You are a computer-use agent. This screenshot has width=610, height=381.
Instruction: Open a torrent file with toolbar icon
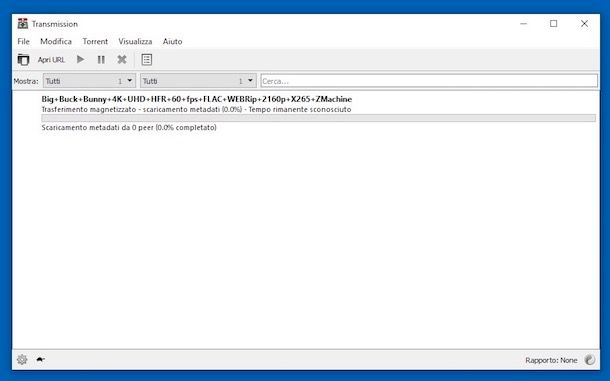click(x=23, y=60)
